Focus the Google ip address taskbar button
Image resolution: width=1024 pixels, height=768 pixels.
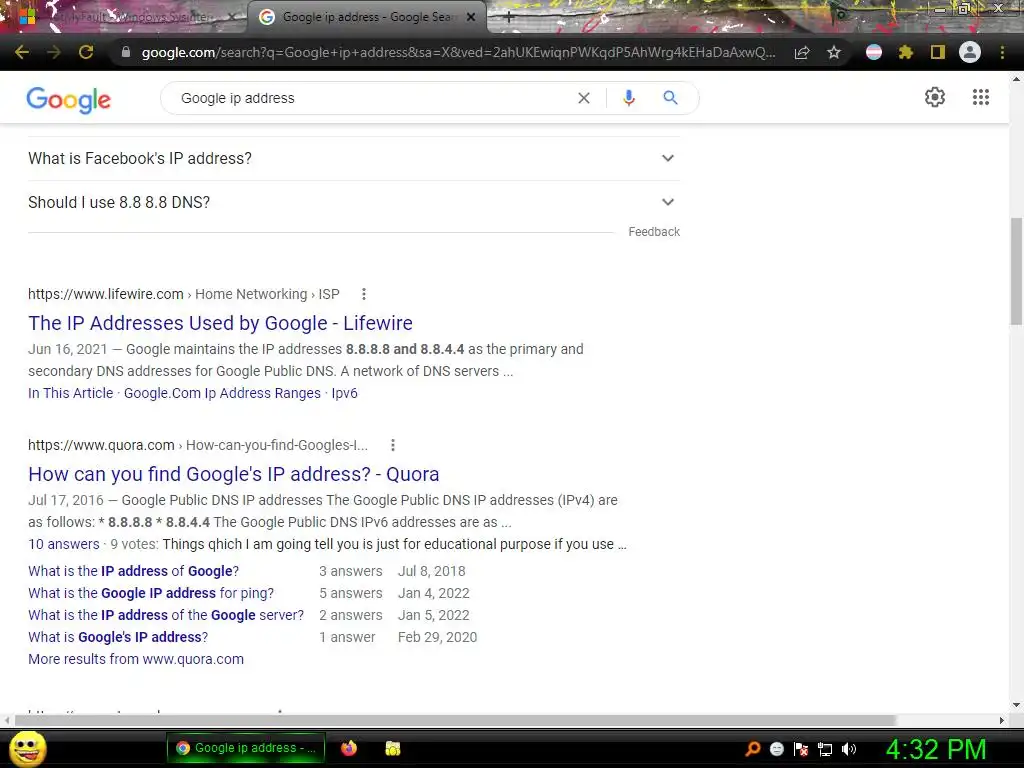(x=246, y=748)
